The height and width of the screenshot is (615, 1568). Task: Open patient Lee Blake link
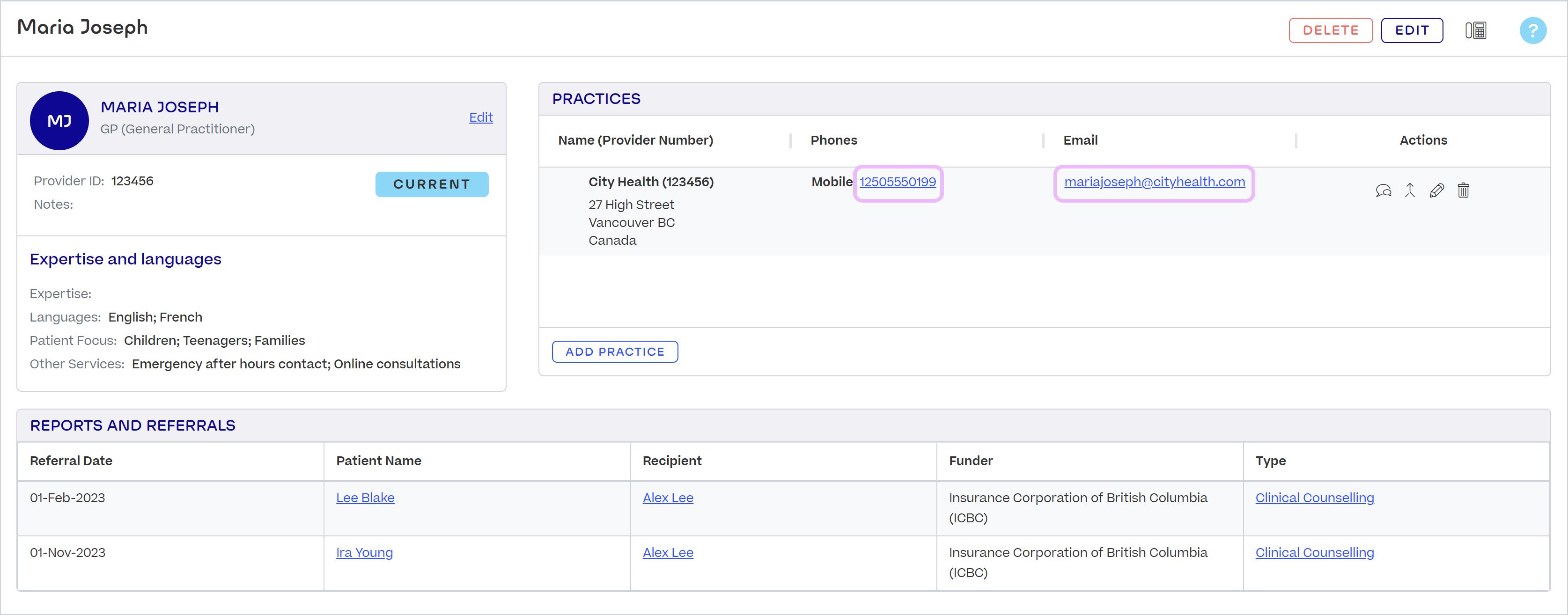[x=365, y=498]
